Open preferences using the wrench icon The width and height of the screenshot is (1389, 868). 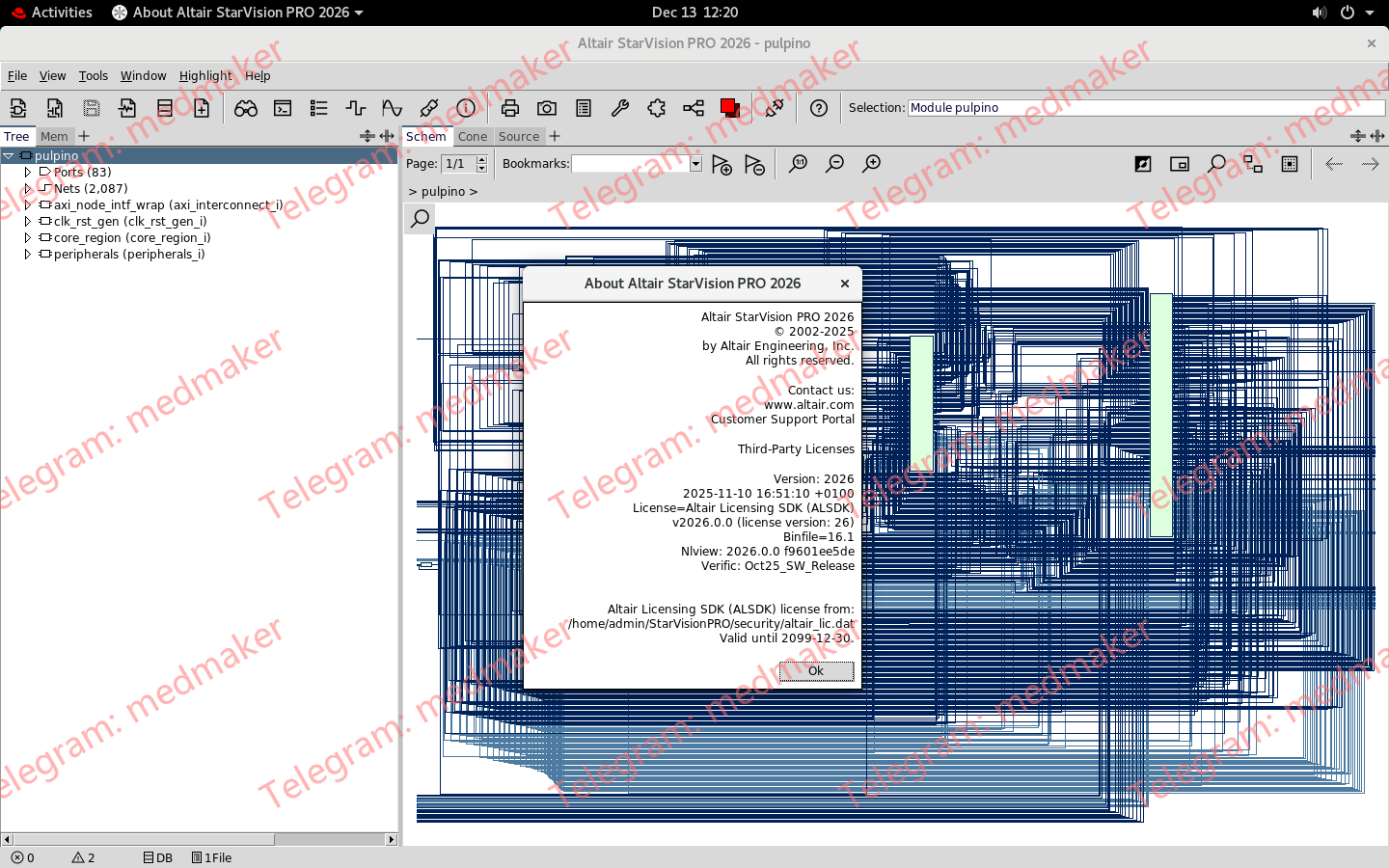[x=620, y=108]
